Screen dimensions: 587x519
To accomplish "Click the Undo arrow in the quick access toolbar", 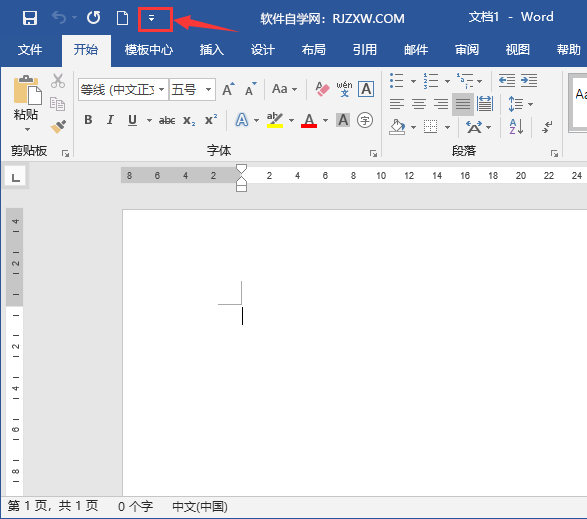I will [59, 18].
